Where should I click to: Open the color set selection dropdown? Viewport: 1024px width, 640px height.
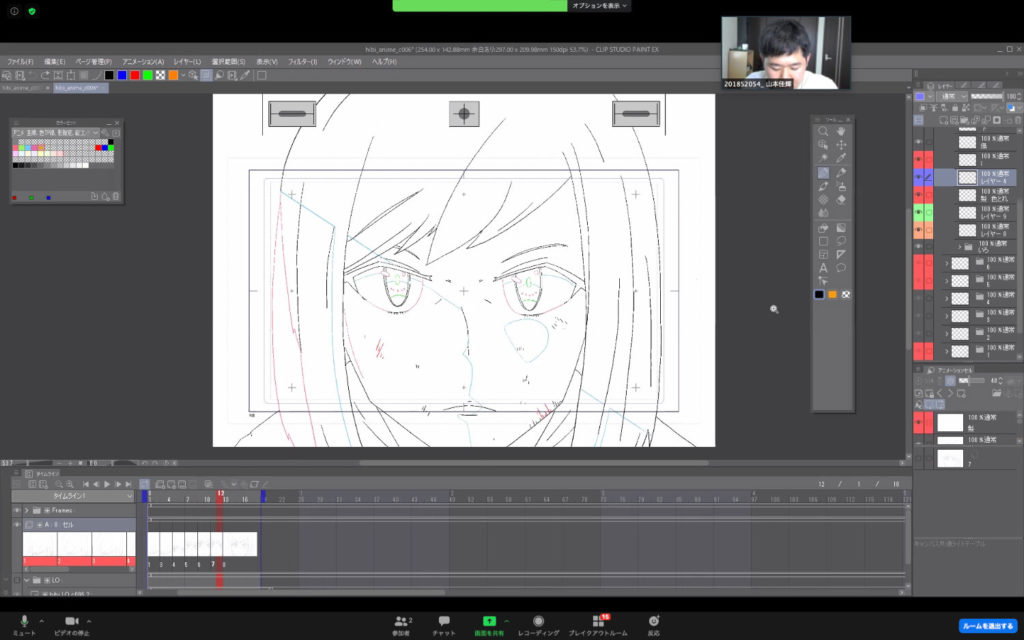tap(56, 133)
